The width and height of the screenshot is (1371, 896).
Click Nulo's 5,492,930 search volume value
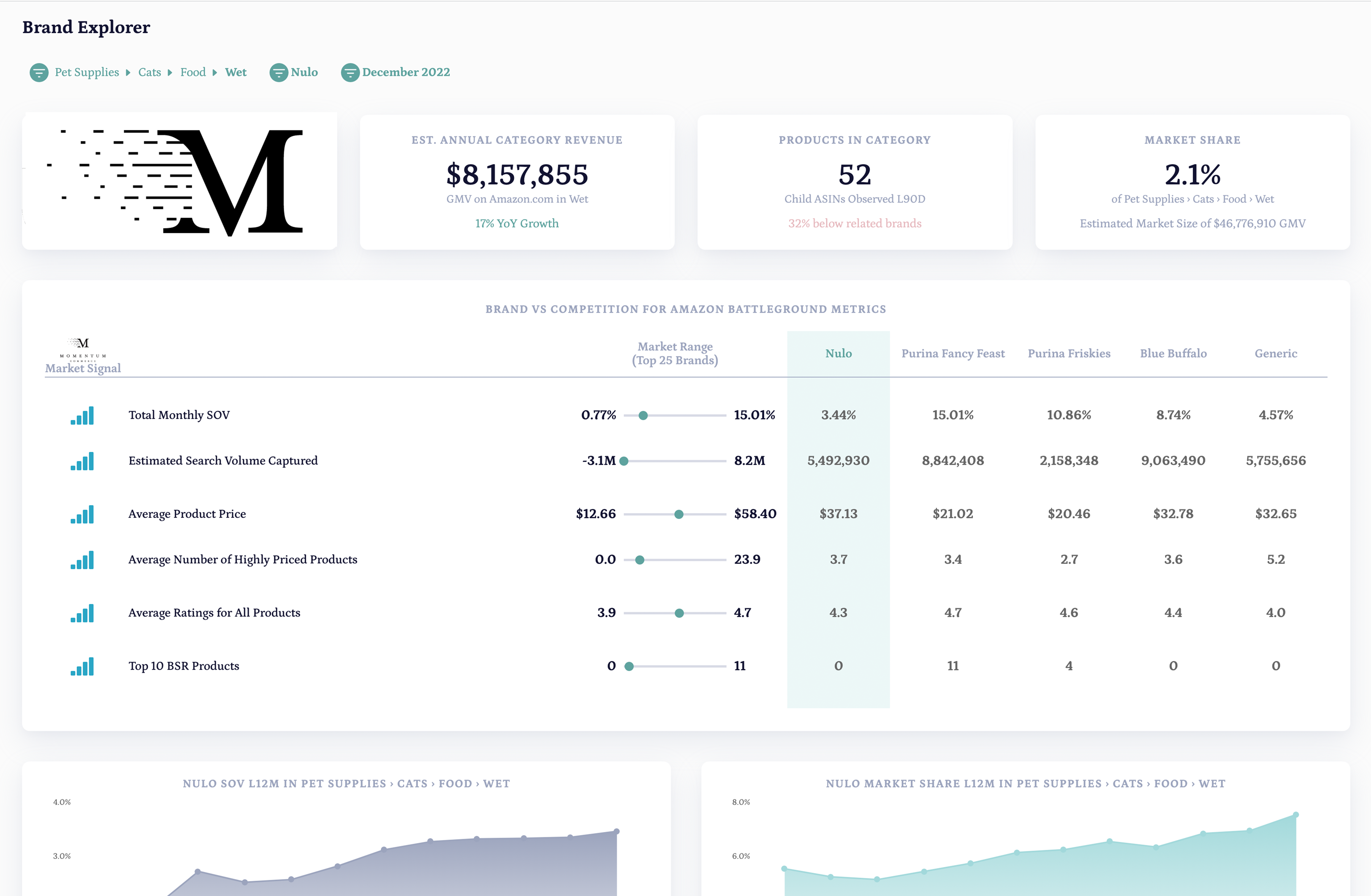(839, 461)
